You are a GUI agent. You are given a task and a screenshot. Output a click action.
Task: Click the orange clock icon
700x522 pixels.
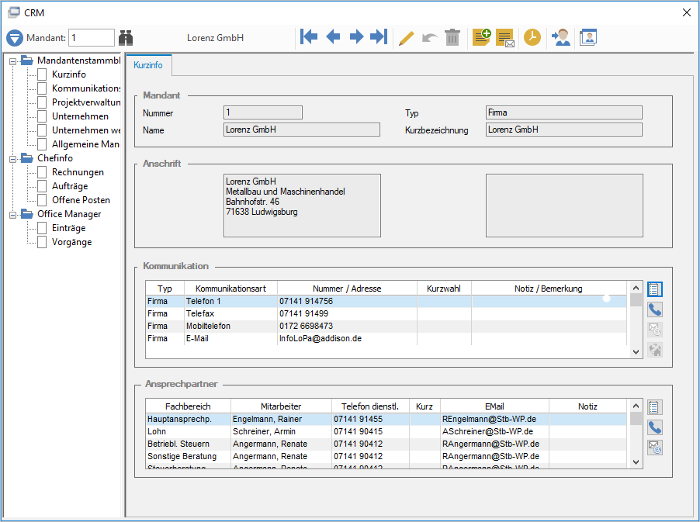click(x=532, y=38)
